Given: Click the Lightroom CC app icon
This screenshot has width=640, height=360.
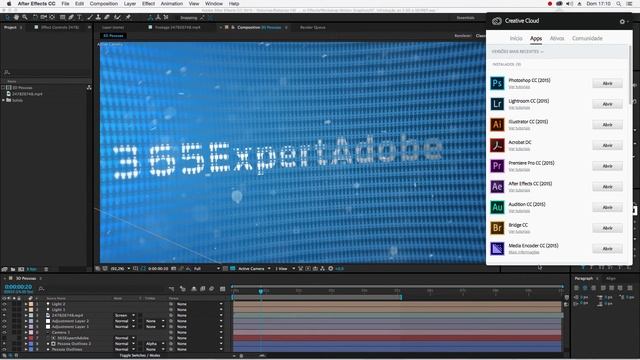Looking at the screenshot, I should (497, 104).
